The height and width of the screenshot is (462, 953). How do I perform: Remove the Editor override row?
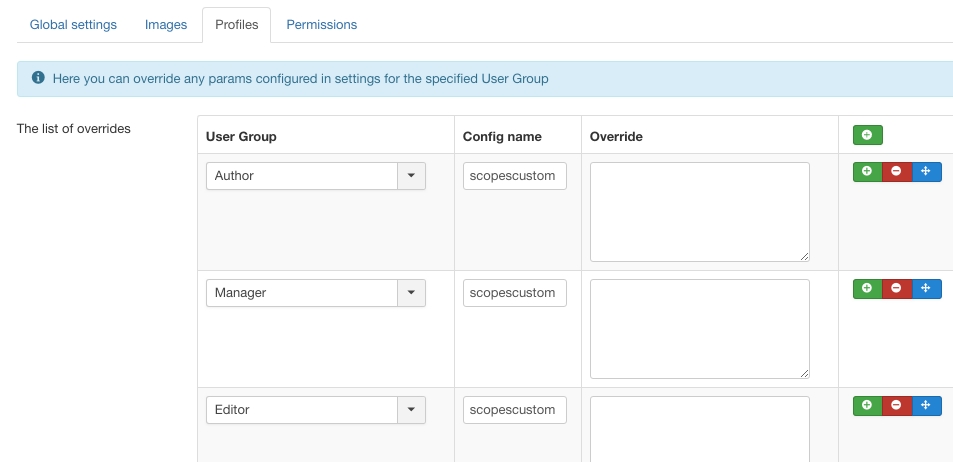pos(896,405)
